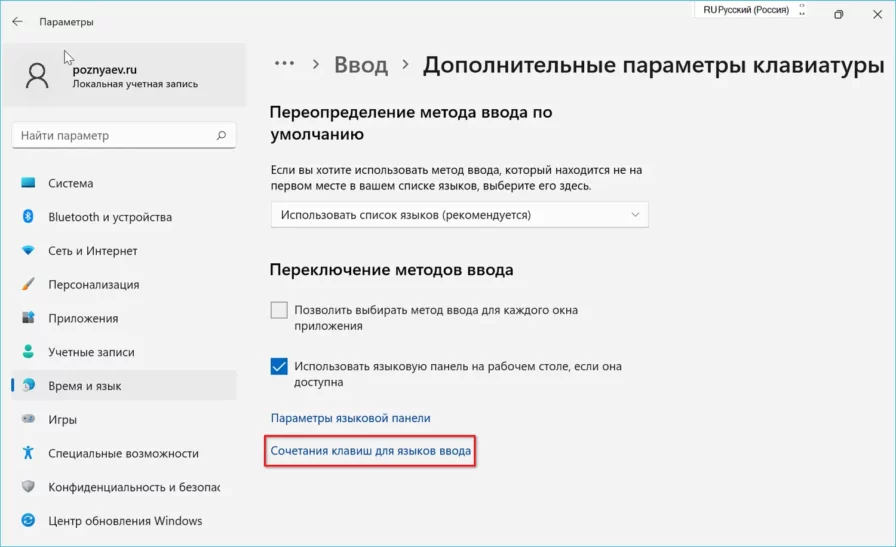Navigate to Ввод breadcrumb
Viewport: 896px width, 547px height.
(361, 65)
